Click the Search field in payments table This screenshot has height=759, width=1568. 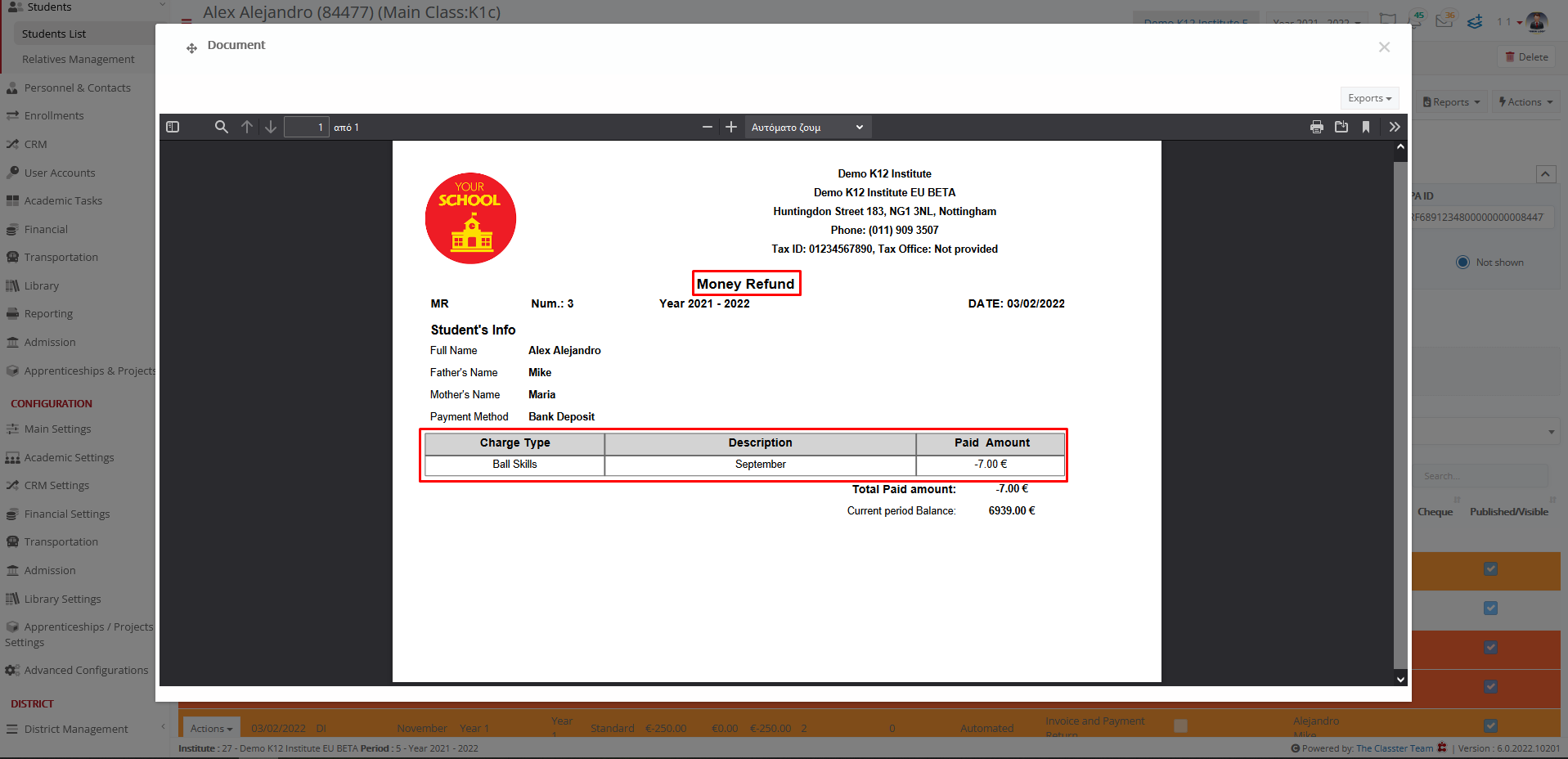(x=1482, y=476)
